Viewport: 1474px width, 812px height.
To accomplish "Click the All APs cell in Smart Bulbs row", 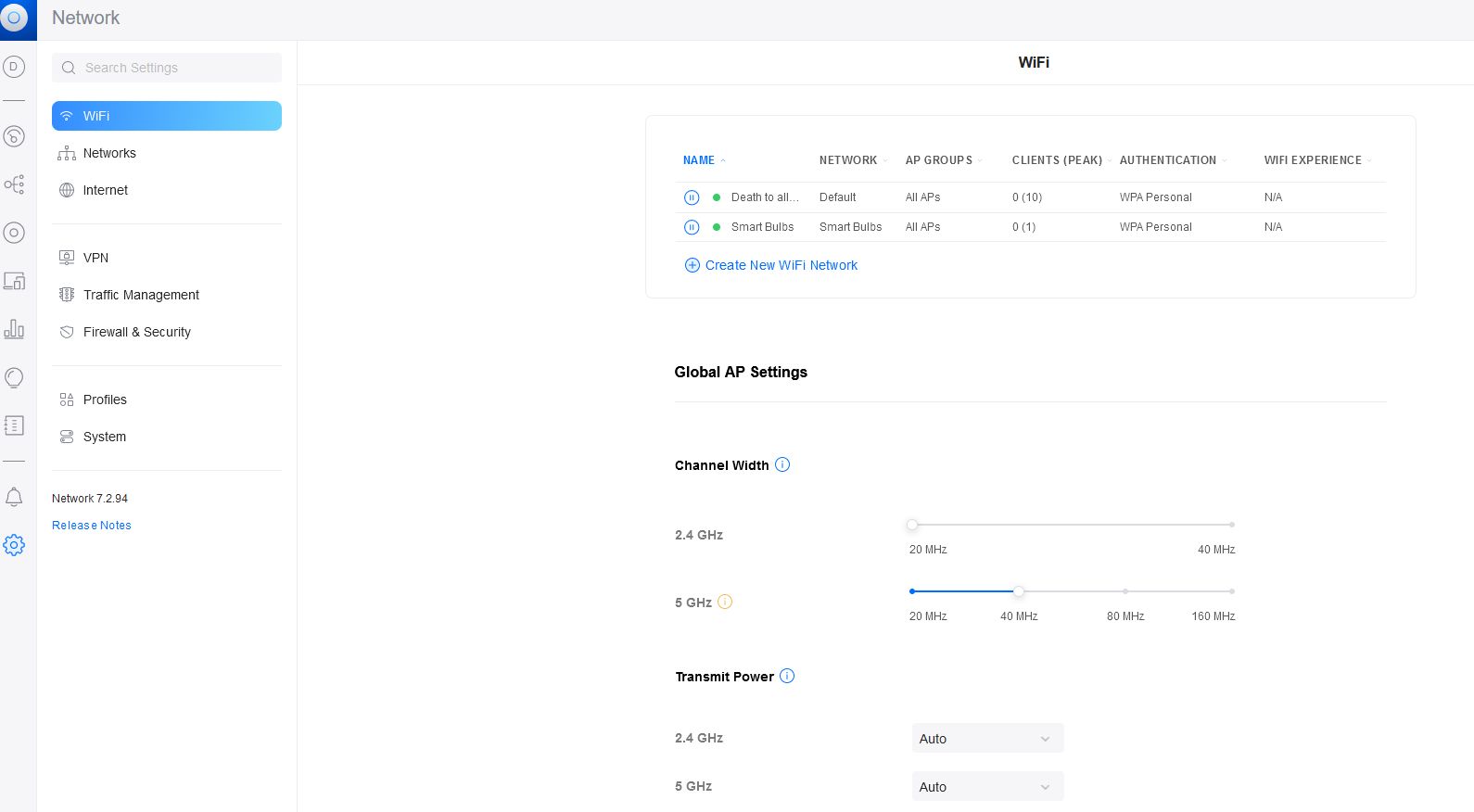I will (923, 227).
